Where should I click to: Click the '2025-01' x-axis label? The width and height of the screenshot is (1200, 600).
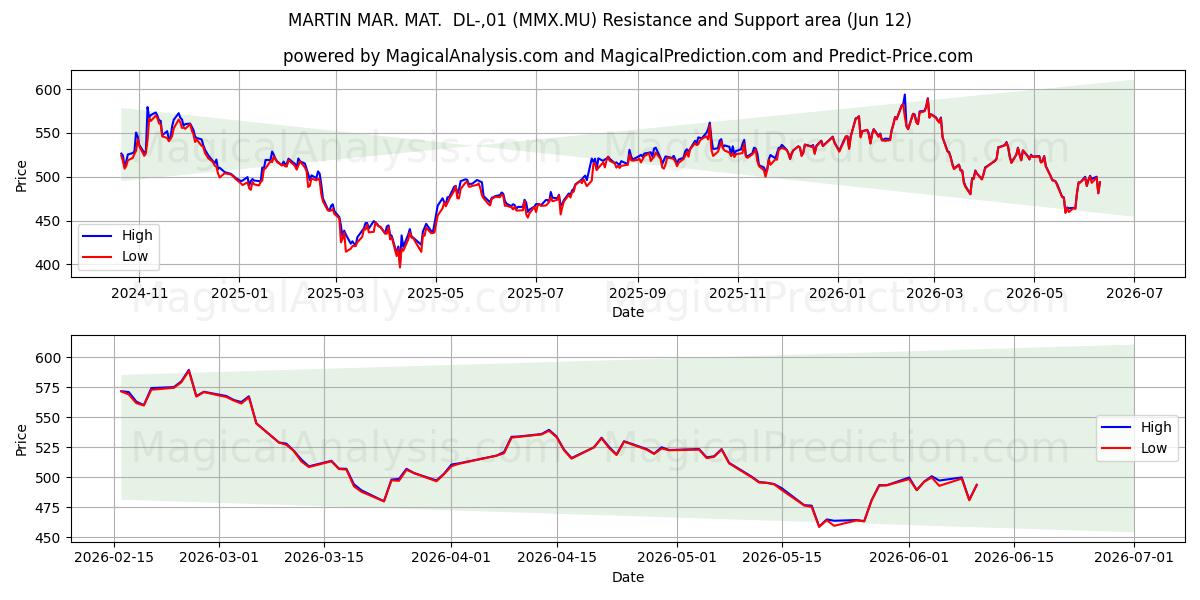tap(239, 293)
